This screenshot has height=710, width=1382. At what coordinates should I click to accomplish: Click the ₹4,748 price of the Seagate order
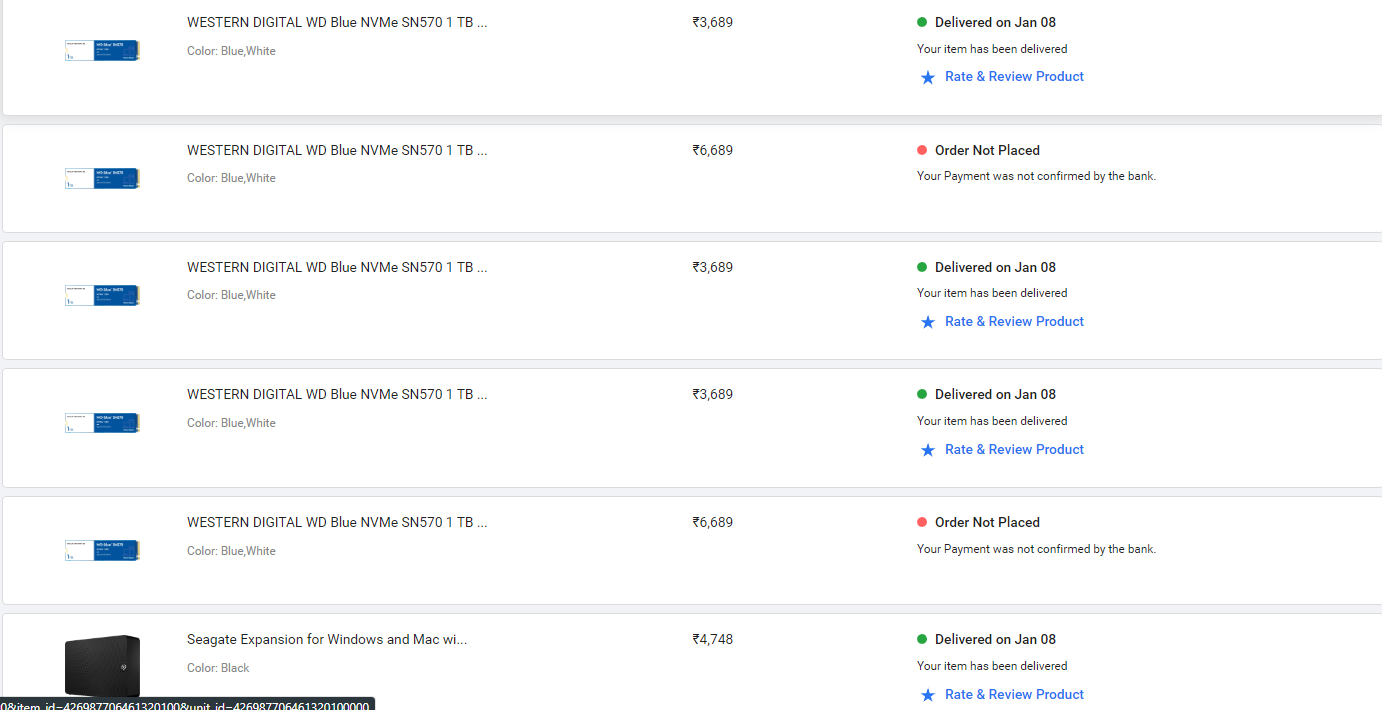[x=712, y=639]
